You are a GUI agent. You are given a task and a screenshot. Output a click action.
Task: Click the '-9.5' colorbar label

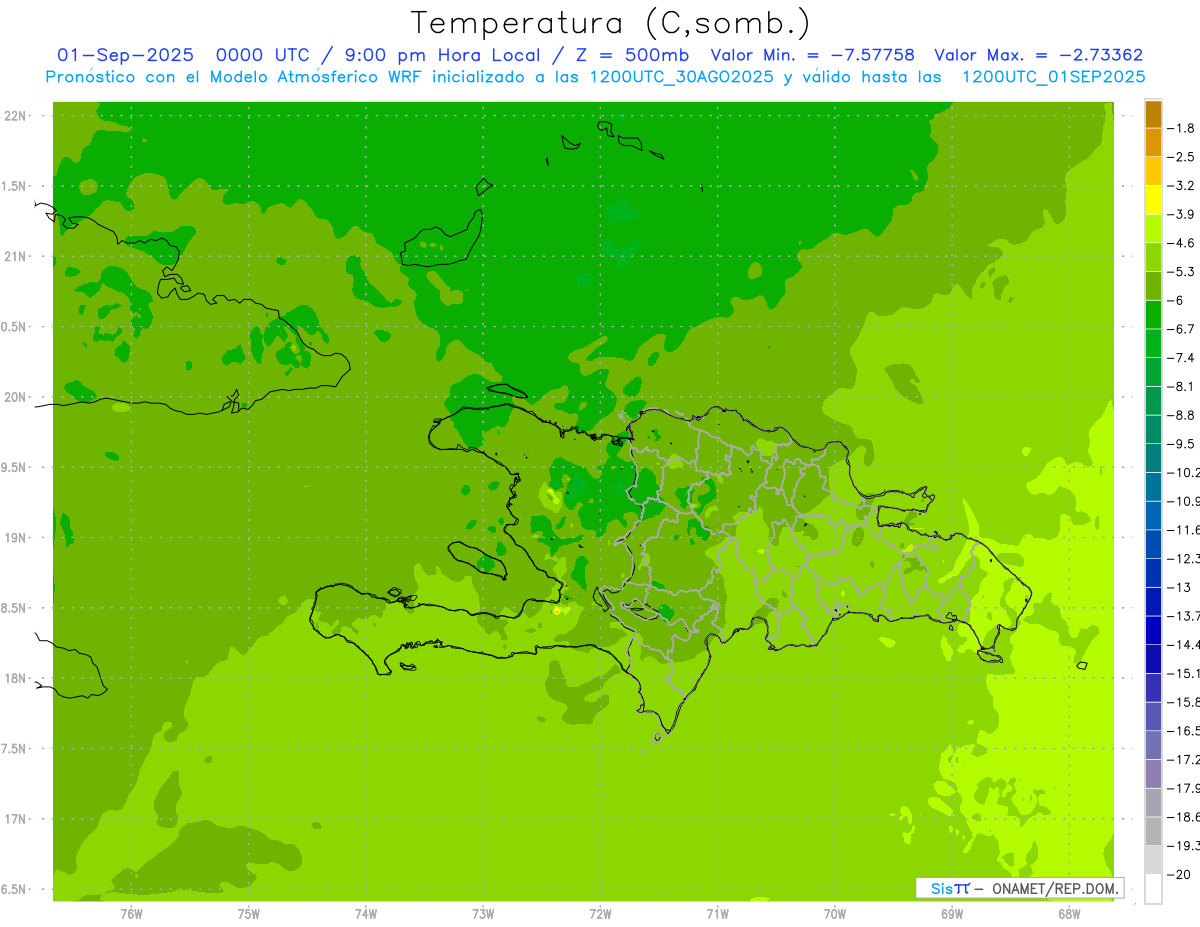(1182, 444)
